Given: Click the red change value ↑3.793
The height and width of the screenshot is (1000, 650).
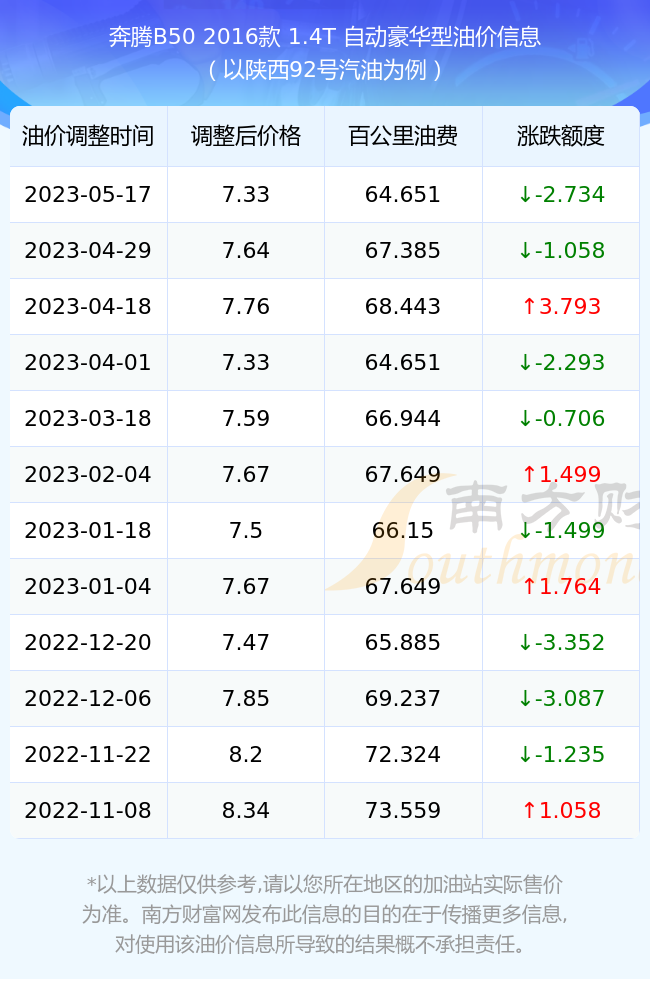Looking at the screenshot, I should pos(561,307).
